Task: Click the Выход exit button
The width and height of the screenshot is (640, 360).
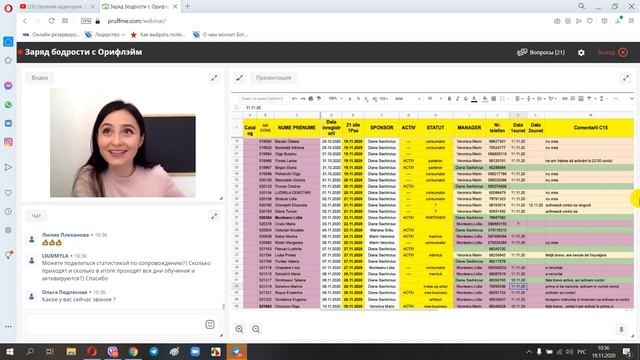Action: tap(612, 53)
